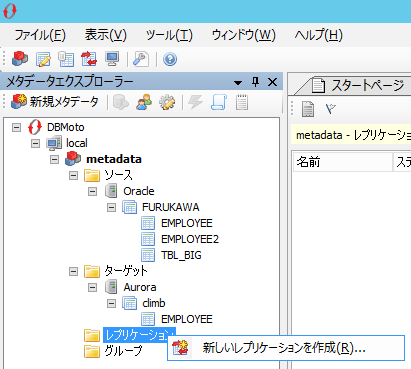Collapse the Oracle connection node
The width and height of the screenshot is (411, 369).
[x=92, y=191]
